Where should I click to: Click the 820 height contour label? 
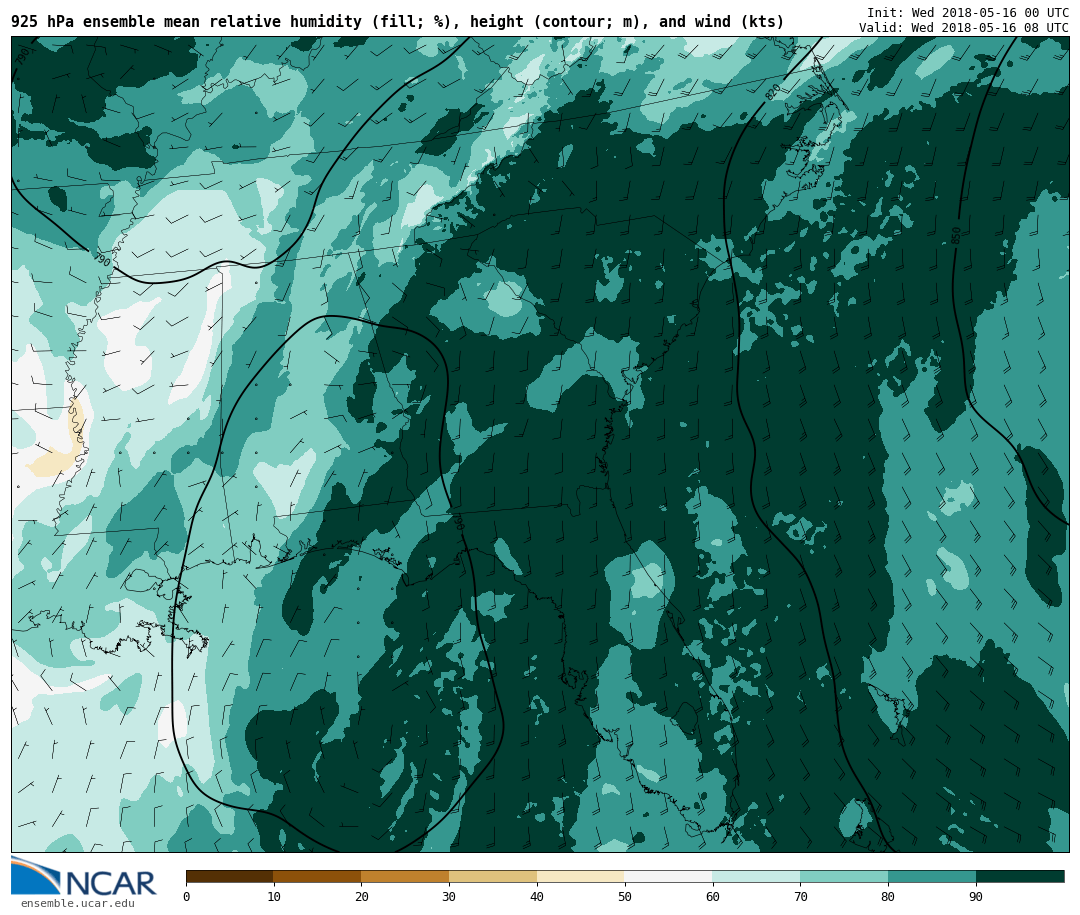[x=773, y=92]
